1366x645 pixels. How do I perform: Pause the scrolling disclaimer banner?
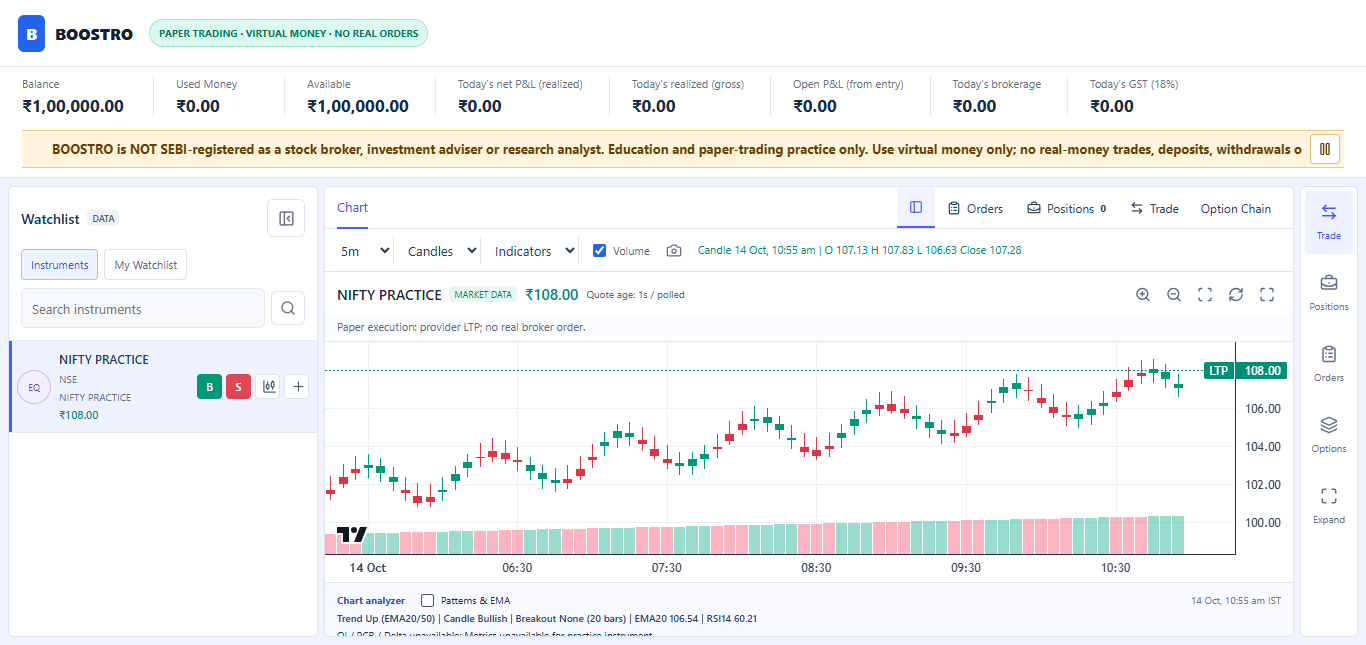[1325, 149]
